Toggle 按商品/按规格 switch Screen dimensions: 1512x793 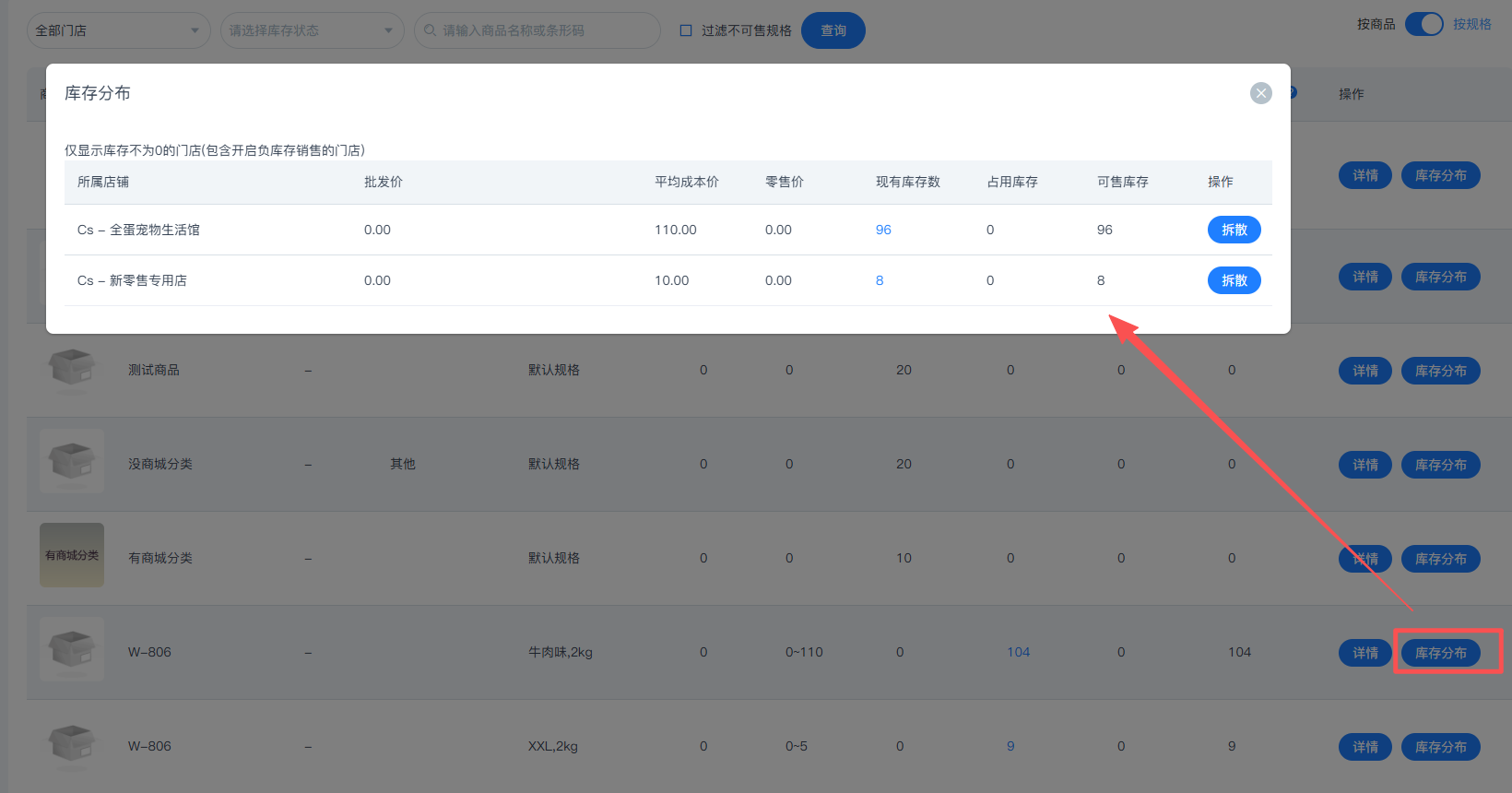[1423, 24]
